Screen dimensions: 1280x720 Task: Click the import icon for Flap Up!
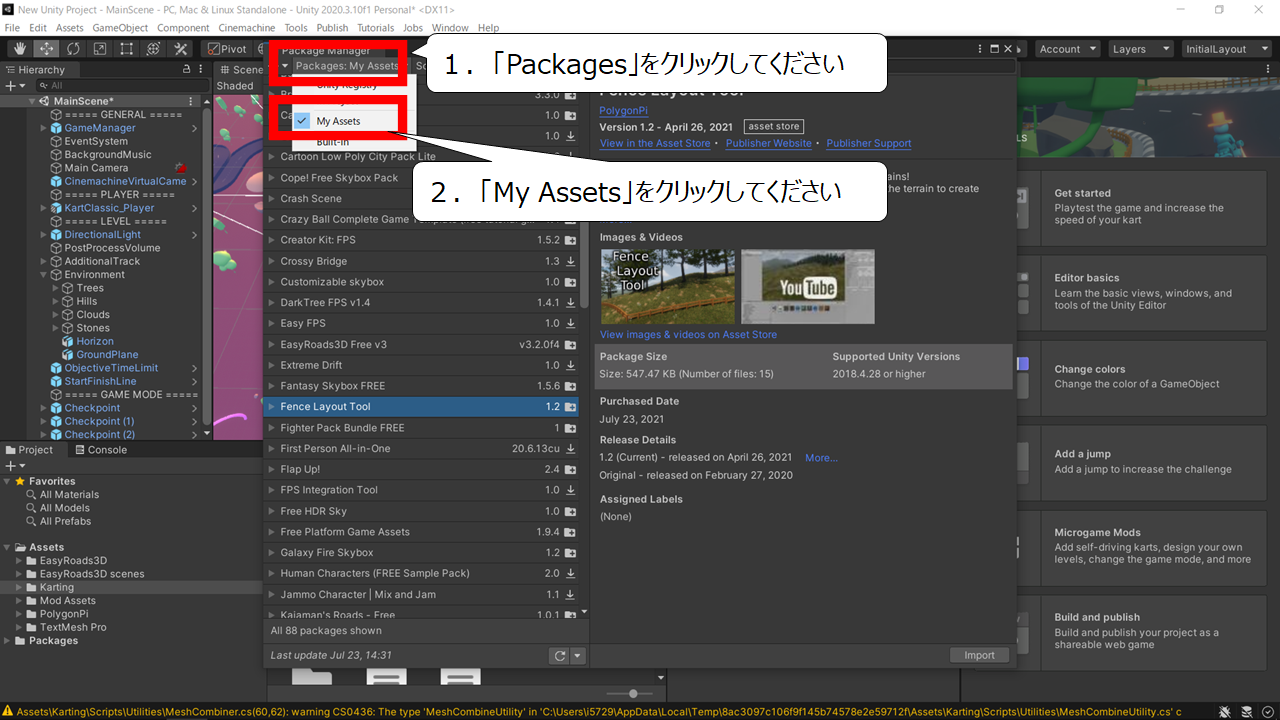pos(570,469)
